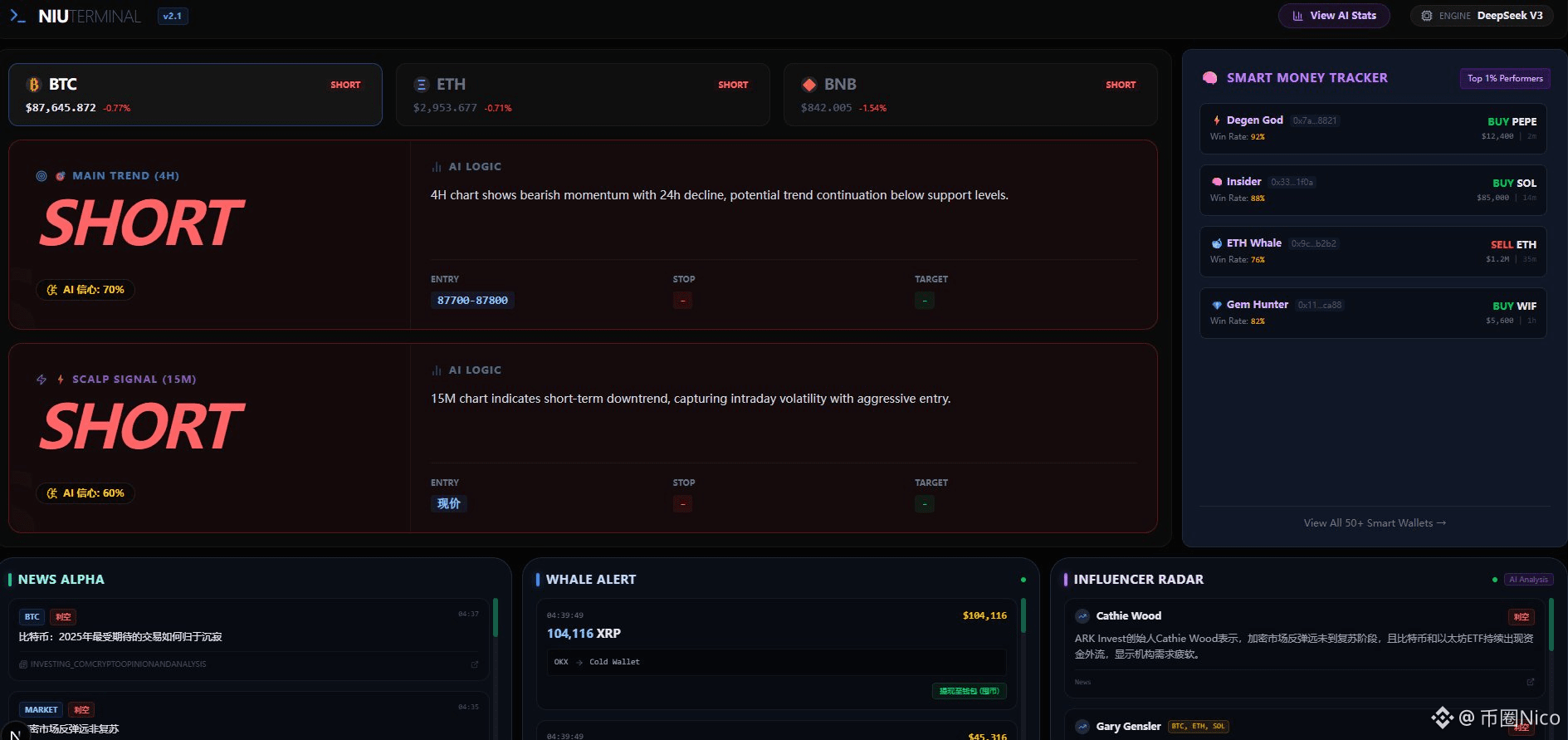
Task: Open View All 50+ Smart Wallets link
Action: click(x=1374, y=523)
